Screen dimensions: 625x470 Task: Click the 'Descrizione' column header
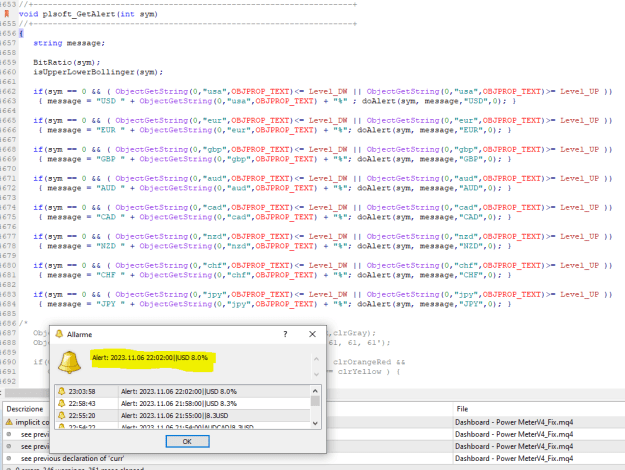(x=25, y=409)
